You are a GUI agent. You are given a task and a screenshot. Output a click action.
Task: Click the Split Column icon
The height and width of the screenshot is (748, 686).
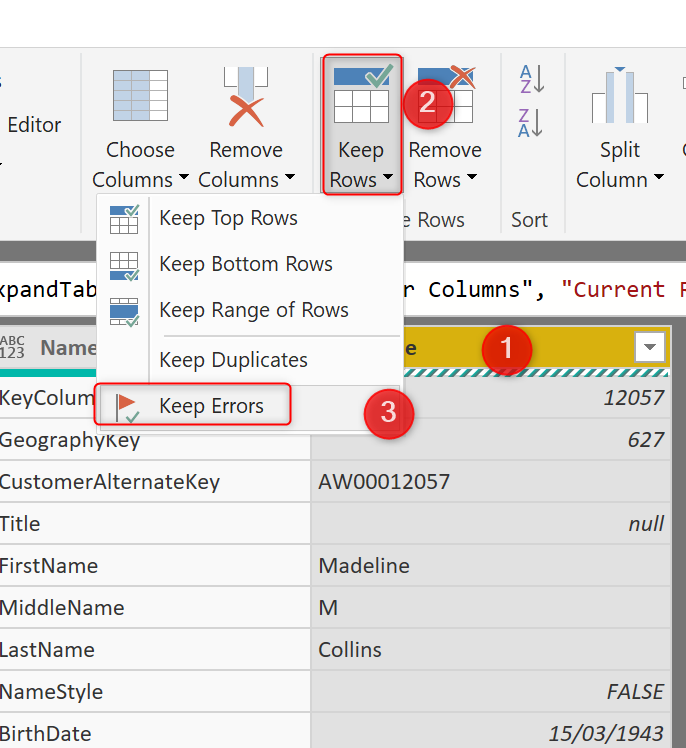click(x=619, y=97)
